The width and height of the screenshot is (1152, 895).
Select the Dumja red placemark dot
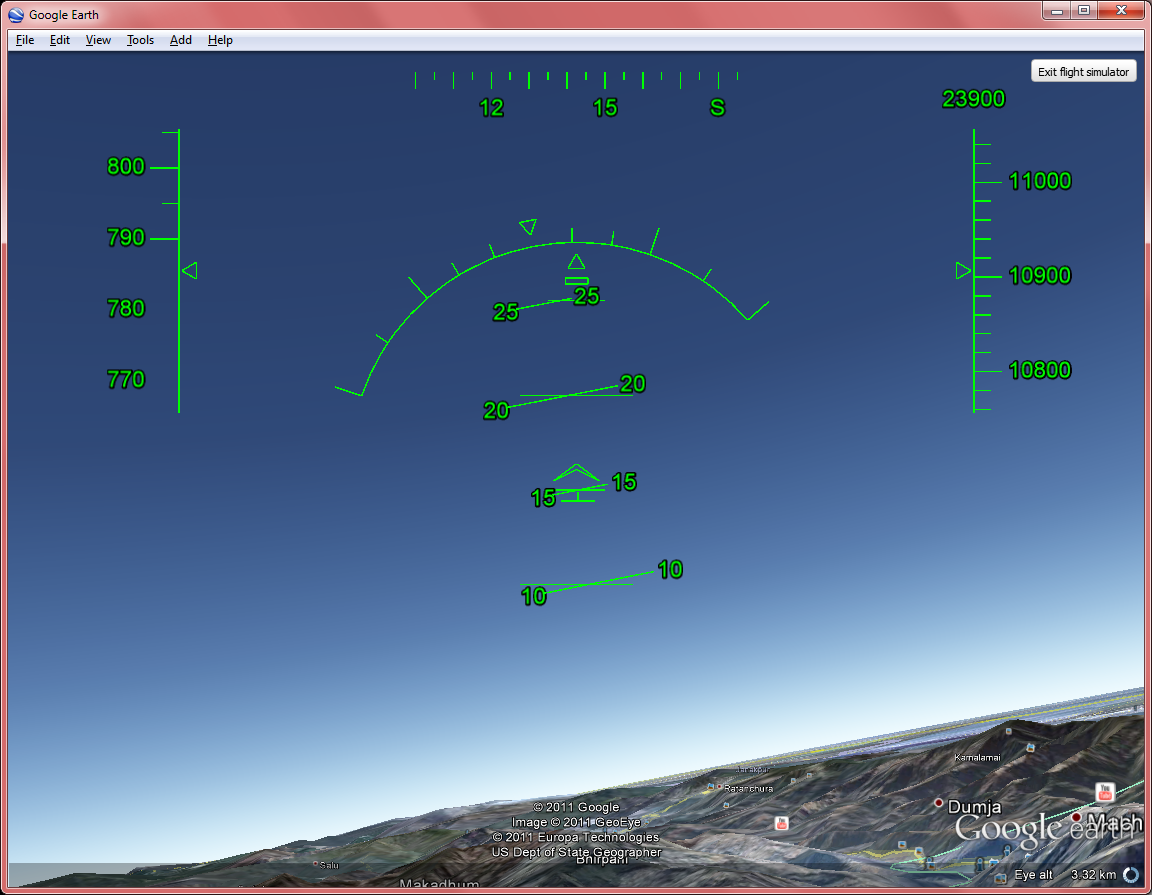coord(939,803)
